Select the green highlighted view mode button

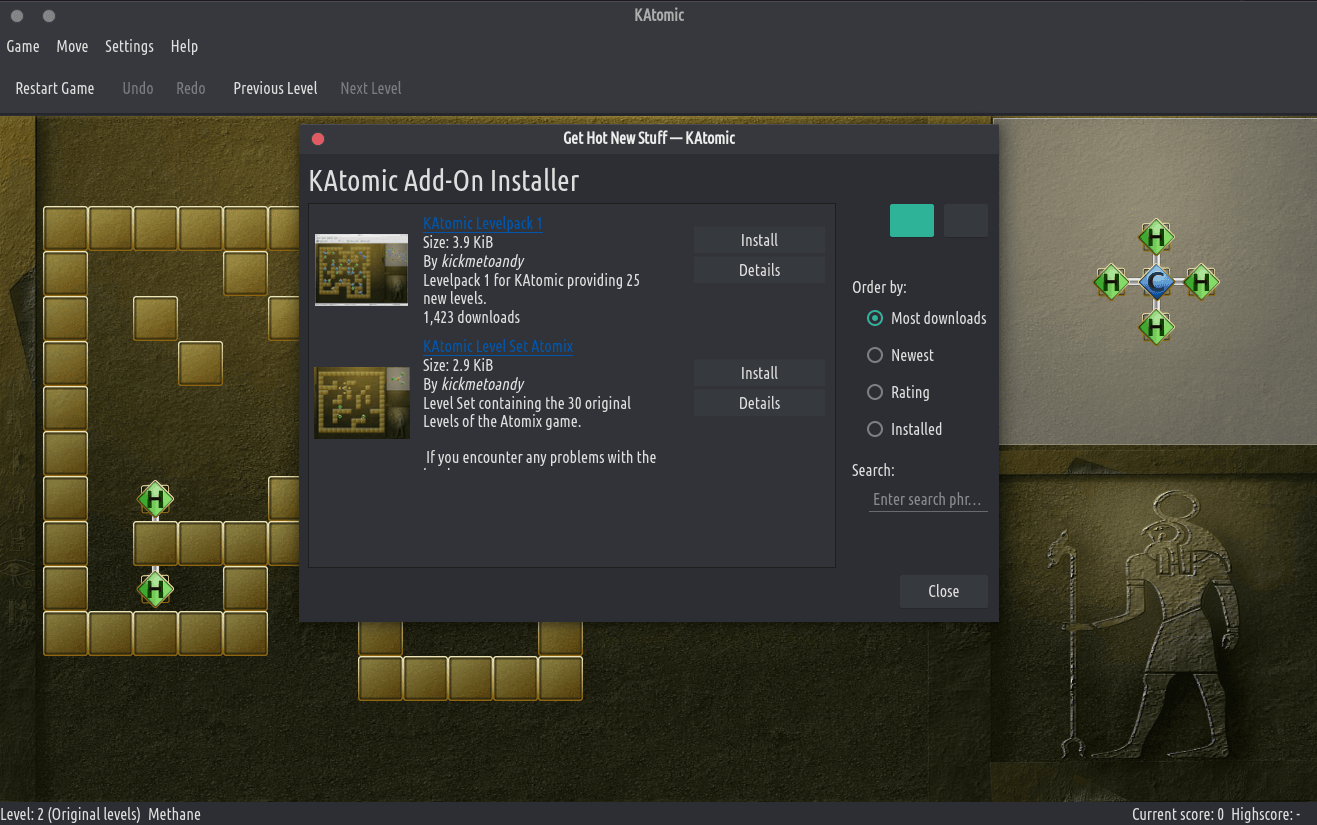click(911, 220)
